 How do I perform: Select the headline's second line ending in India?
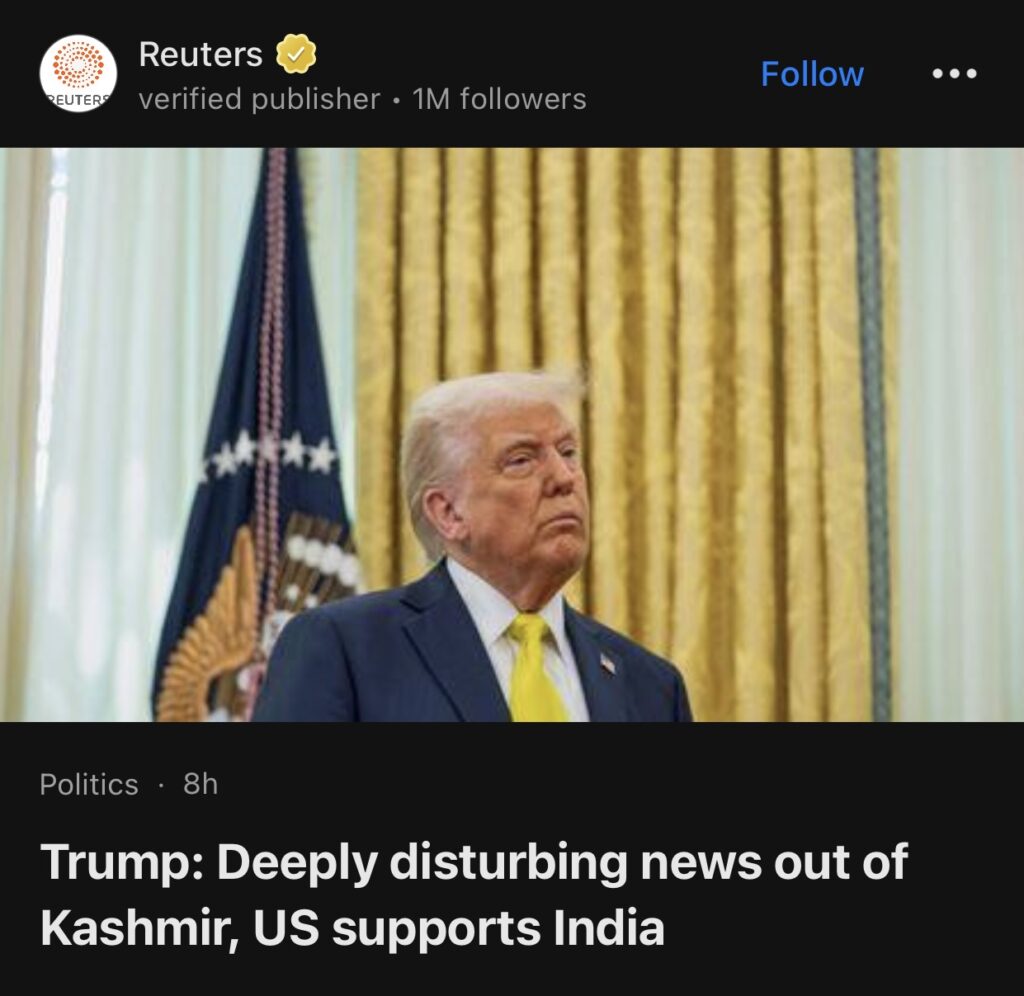pos(352,928)
